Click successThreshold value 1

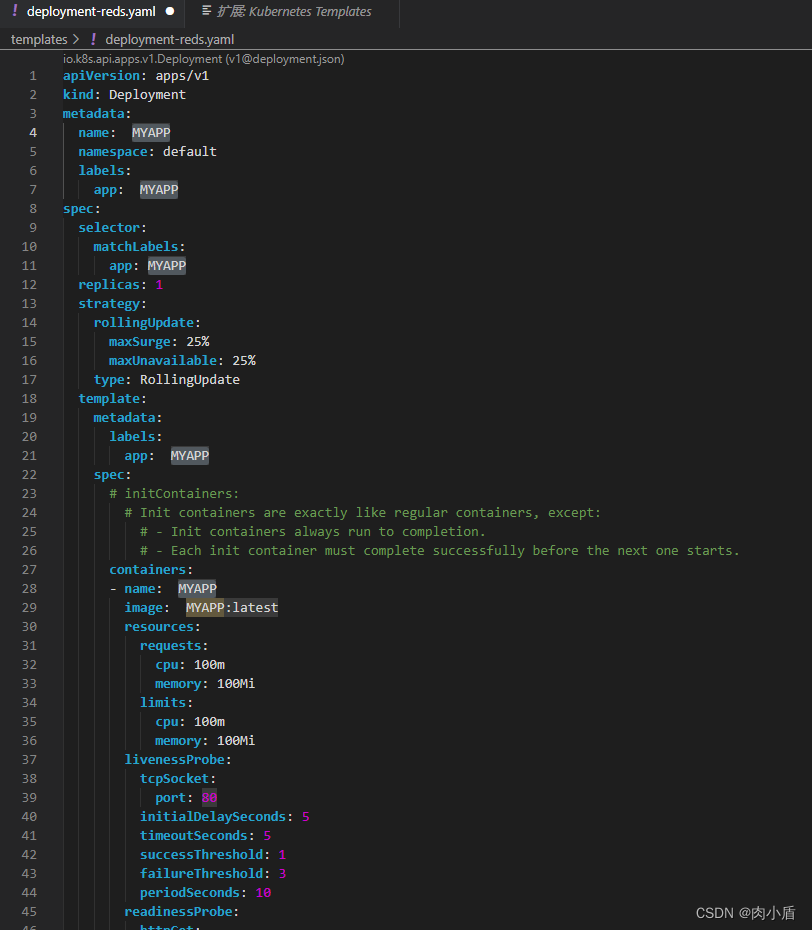282,854
